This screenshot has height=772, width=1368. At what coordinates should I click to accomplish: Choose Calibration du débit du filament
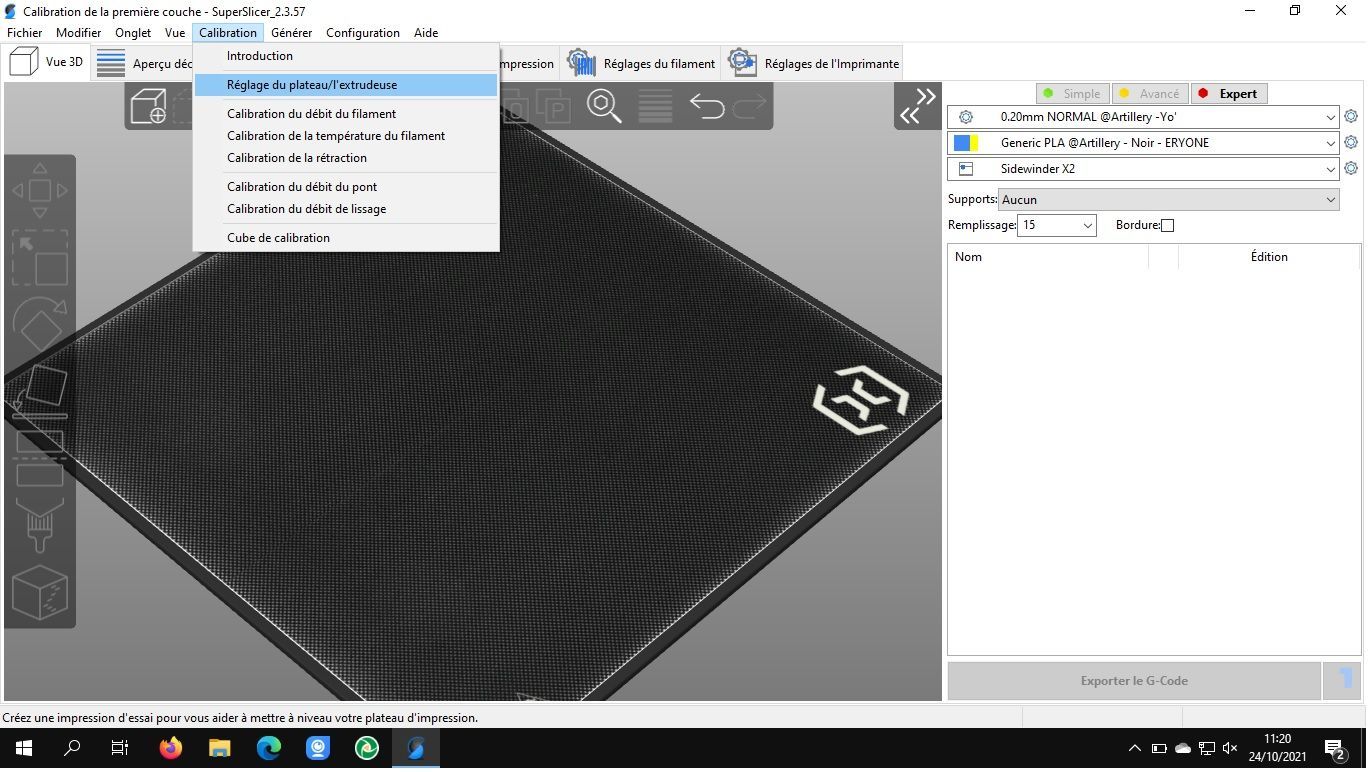(x=345, y=114)
